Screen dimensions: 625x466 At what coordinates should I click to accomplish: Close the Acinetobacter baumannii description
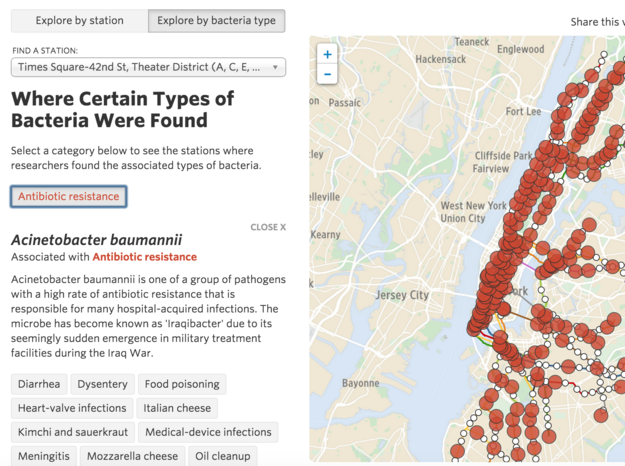pyautogui.click(x=268, y=227)
